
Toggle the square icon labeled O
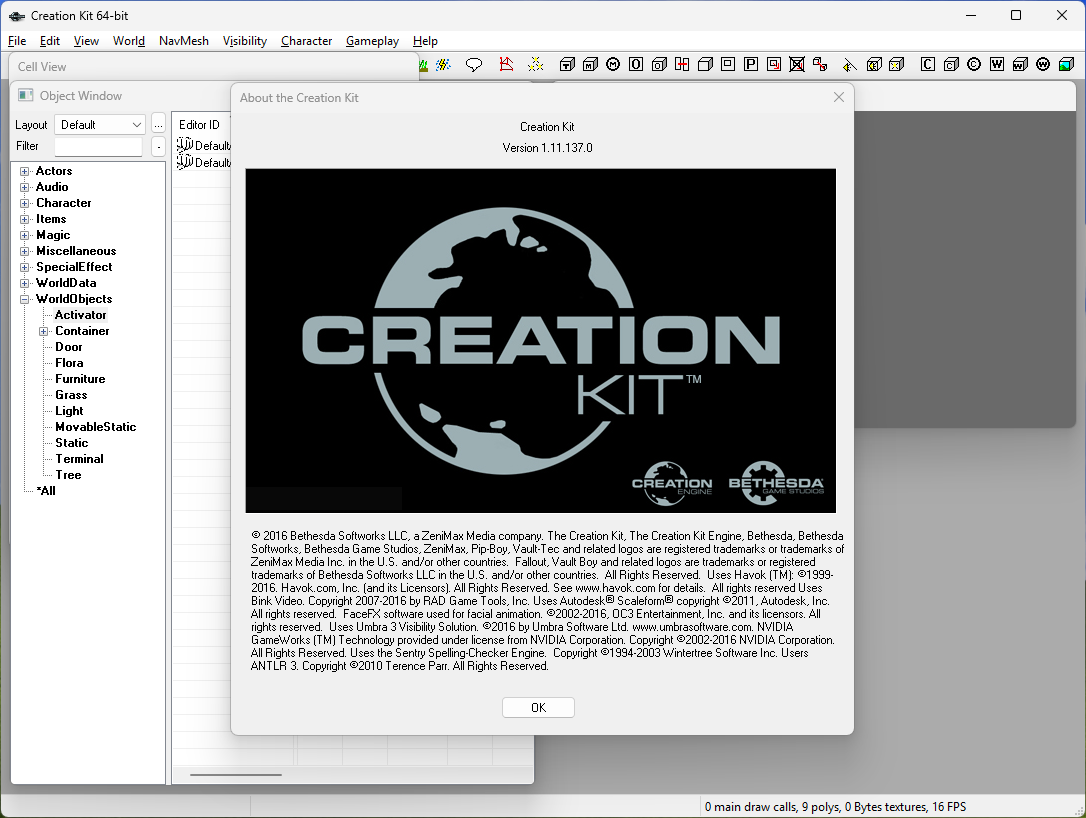click(x=636, y=64)
